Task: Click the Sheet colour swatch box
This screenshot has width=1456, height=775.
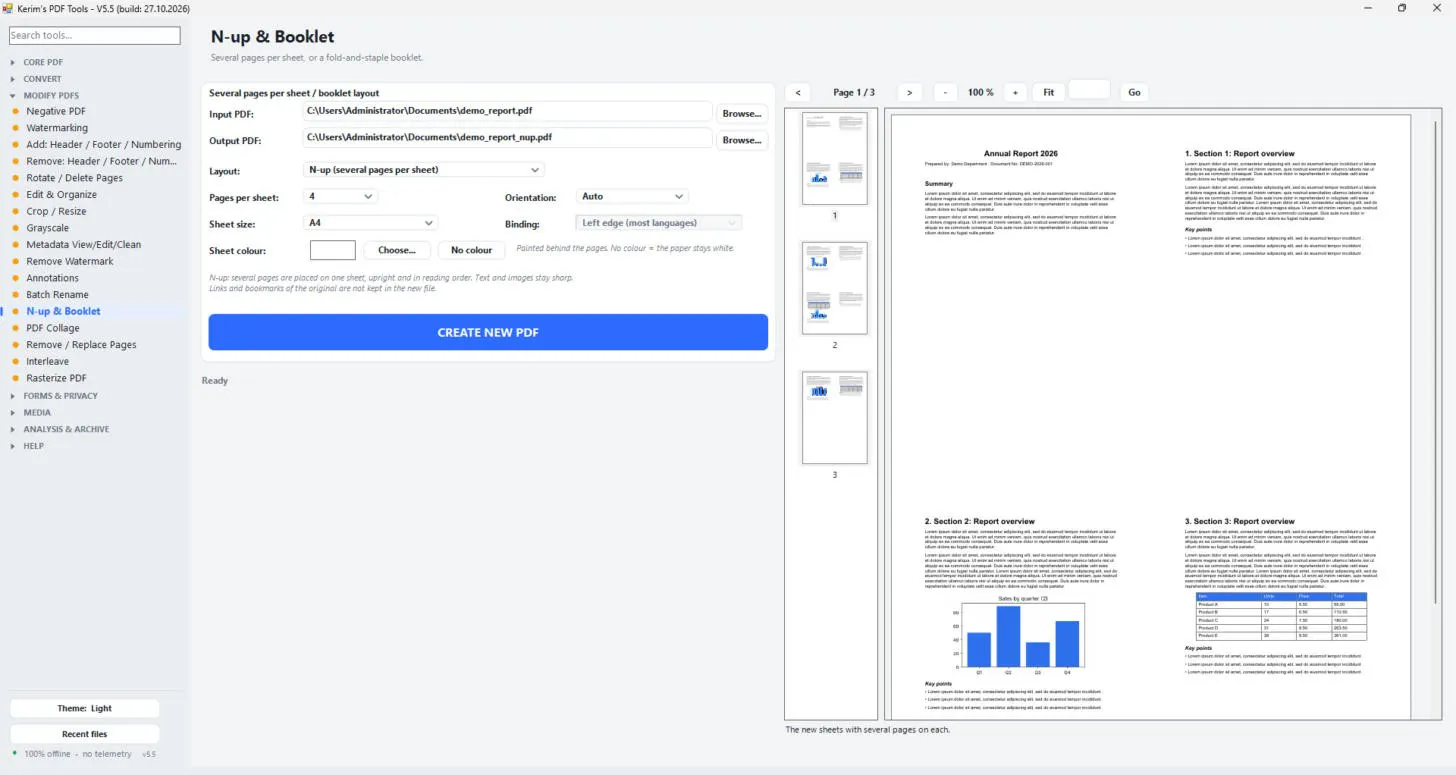Action: coord(333,250)
